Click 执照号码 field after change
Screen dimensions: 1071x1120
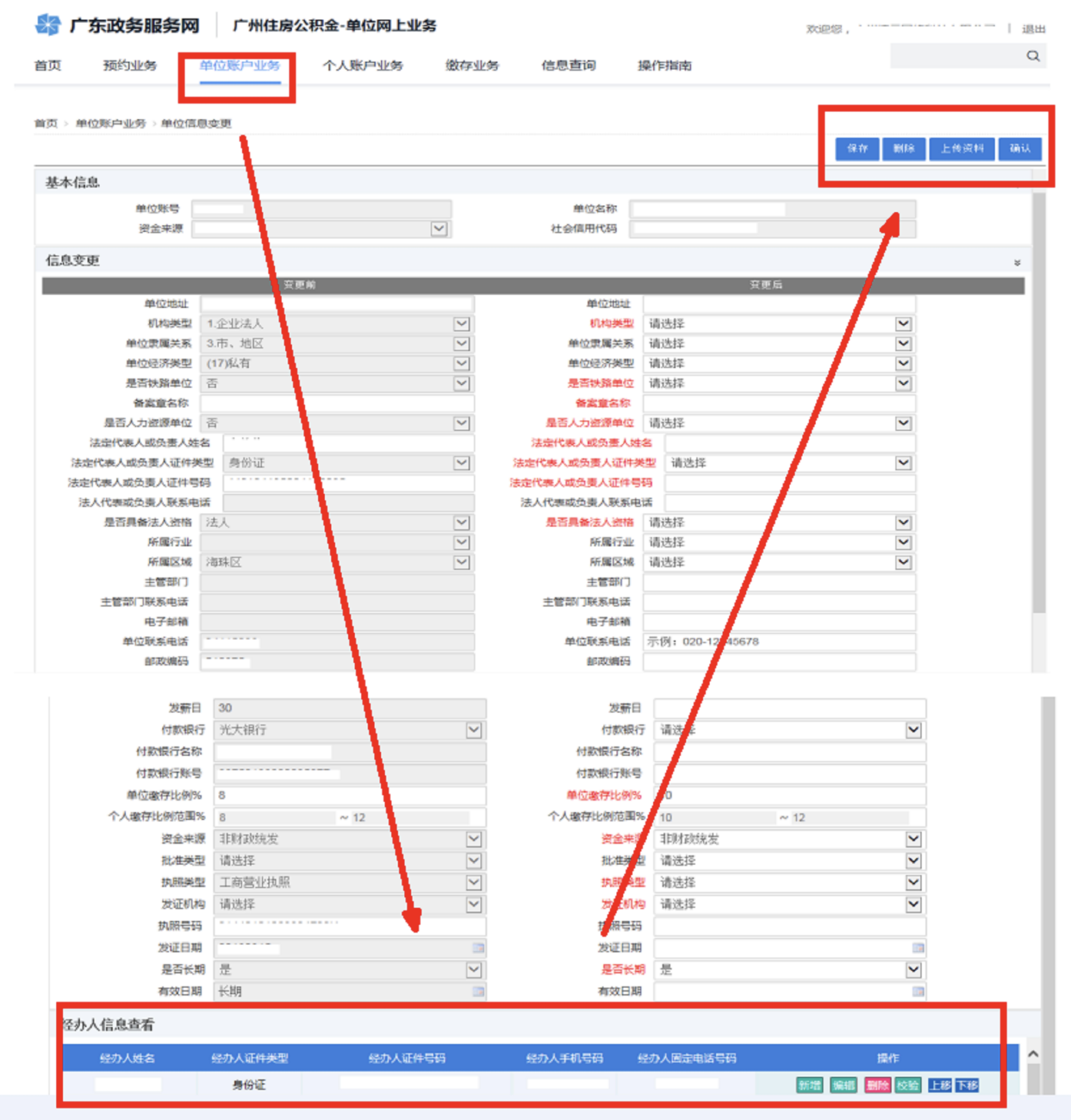pyautogui.click(x=790, y=926)
